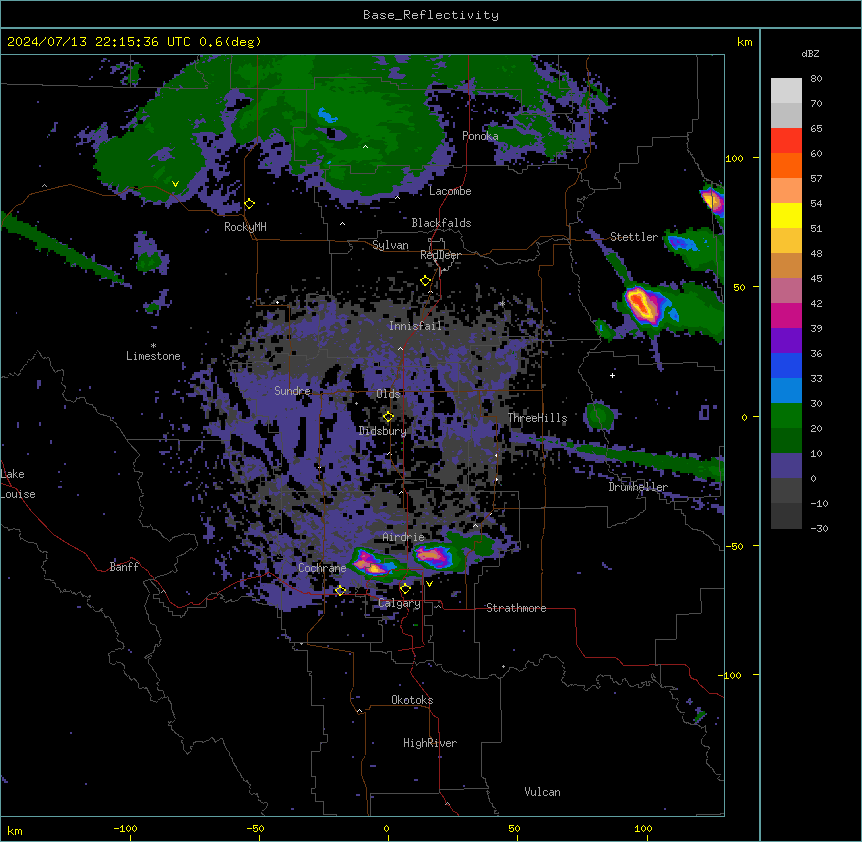Click the 0 tick on bottom axis

[x=386, y=829]
